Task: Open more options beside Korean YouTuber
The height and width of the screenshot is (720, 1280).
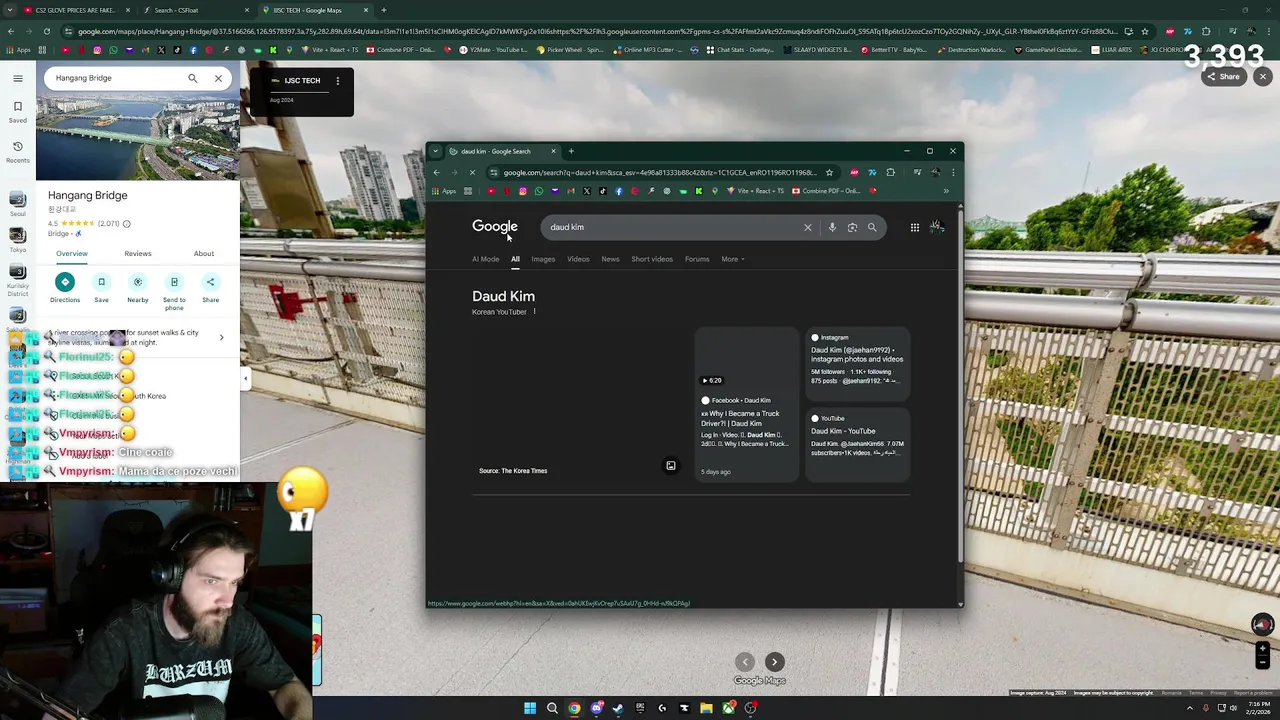Action: 534,312
